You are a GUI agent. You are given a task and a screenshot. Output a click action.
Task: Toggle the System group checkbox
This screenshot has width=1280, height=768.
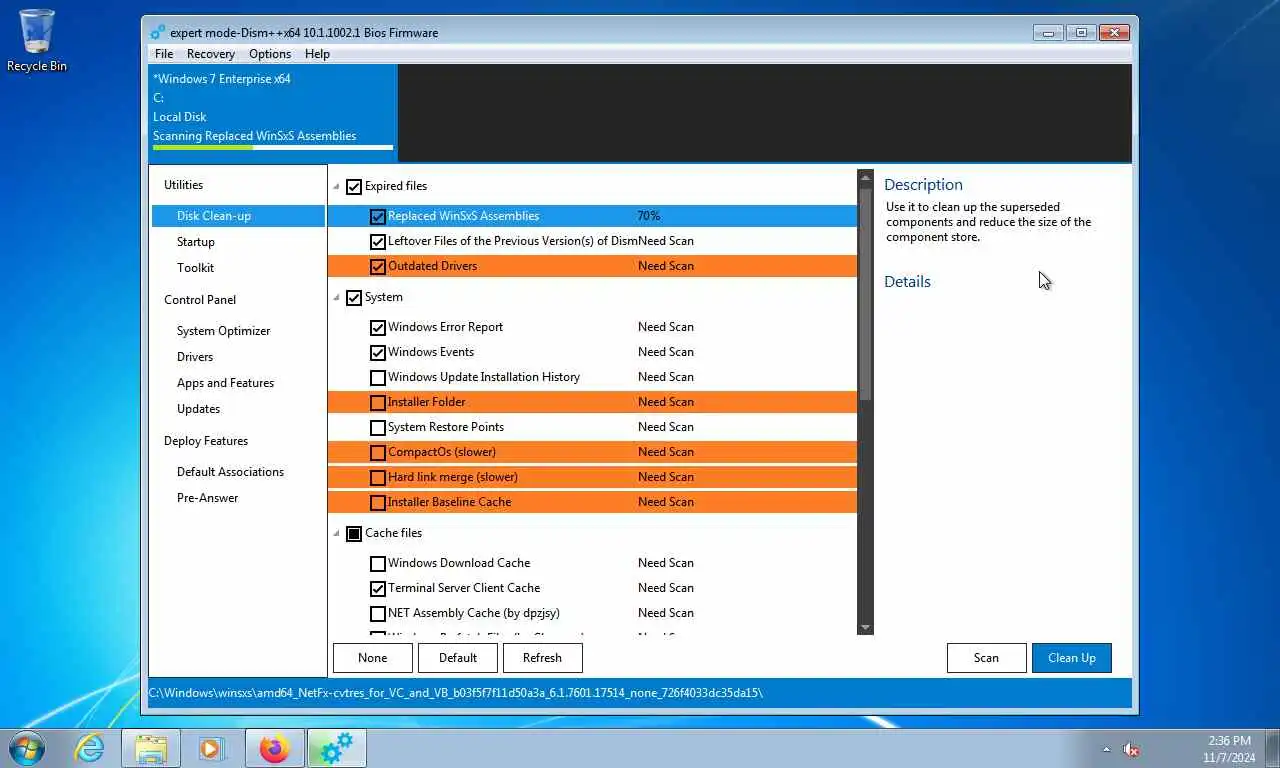pos(354,297)
